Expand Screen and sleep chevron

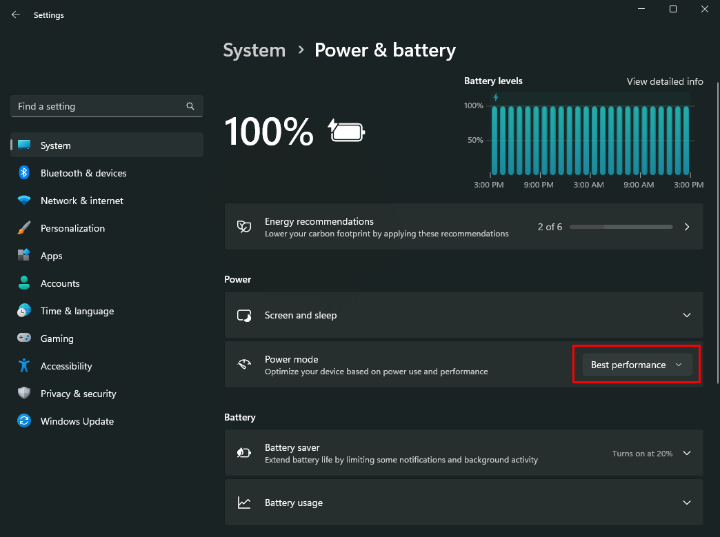point(686,315)
